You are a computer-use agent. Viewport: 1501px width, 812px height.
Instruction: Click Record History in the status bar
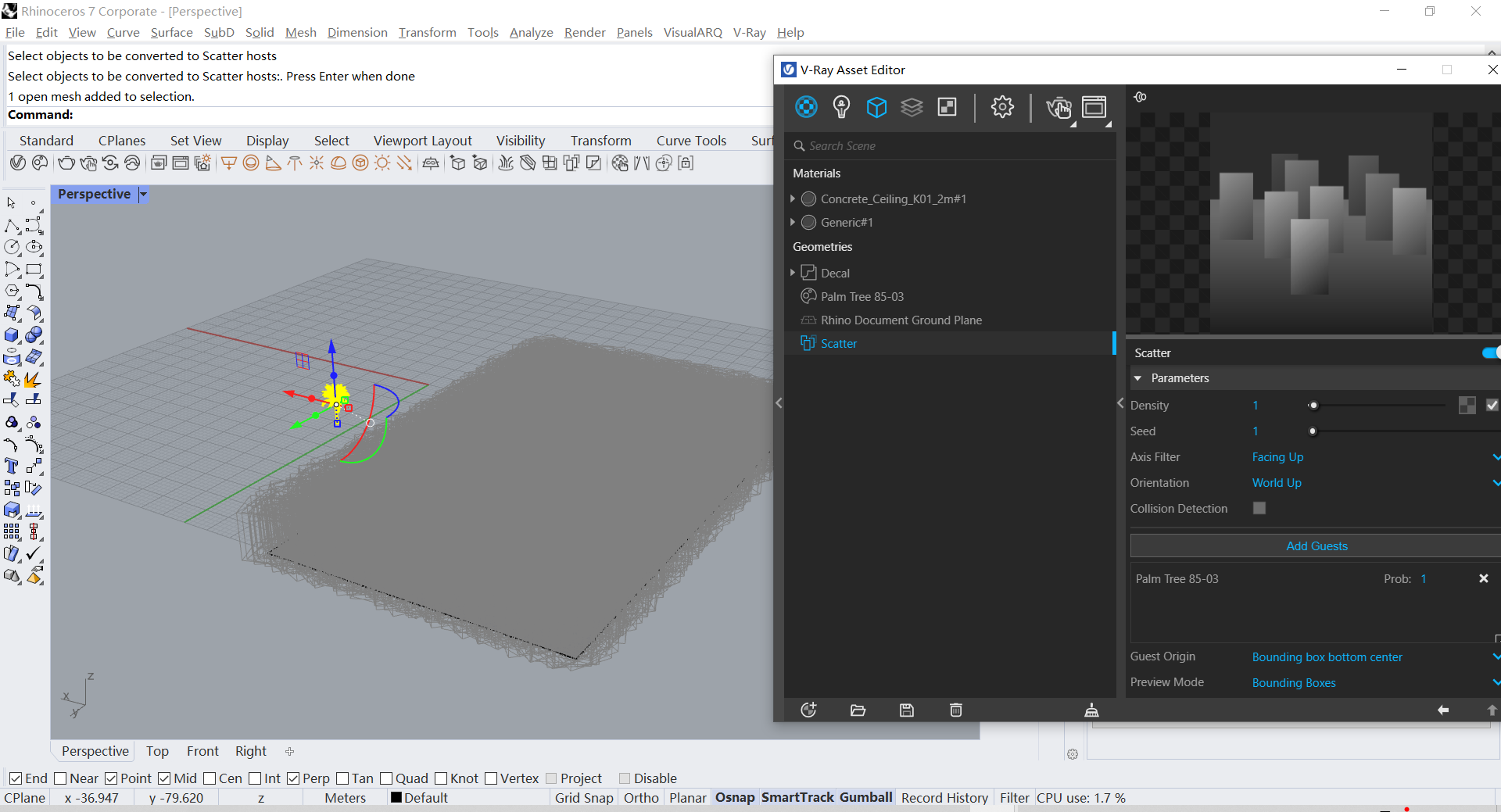tap(944, 798)
